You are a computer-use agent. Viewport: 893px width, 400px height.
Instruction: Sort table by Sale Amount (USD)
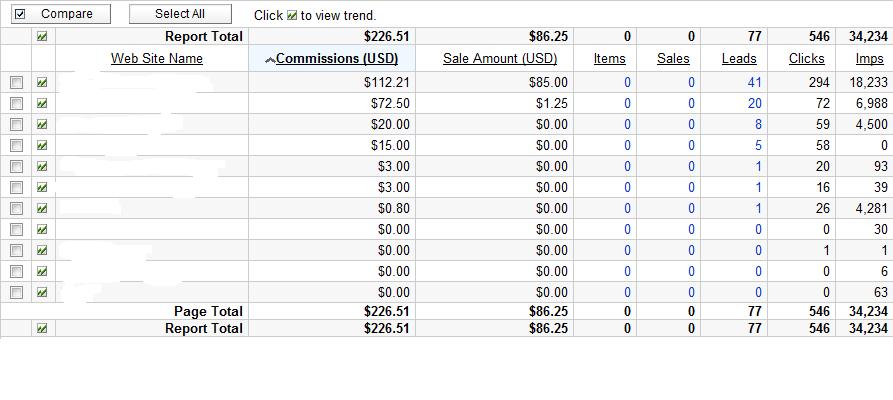tap(500, 59)
